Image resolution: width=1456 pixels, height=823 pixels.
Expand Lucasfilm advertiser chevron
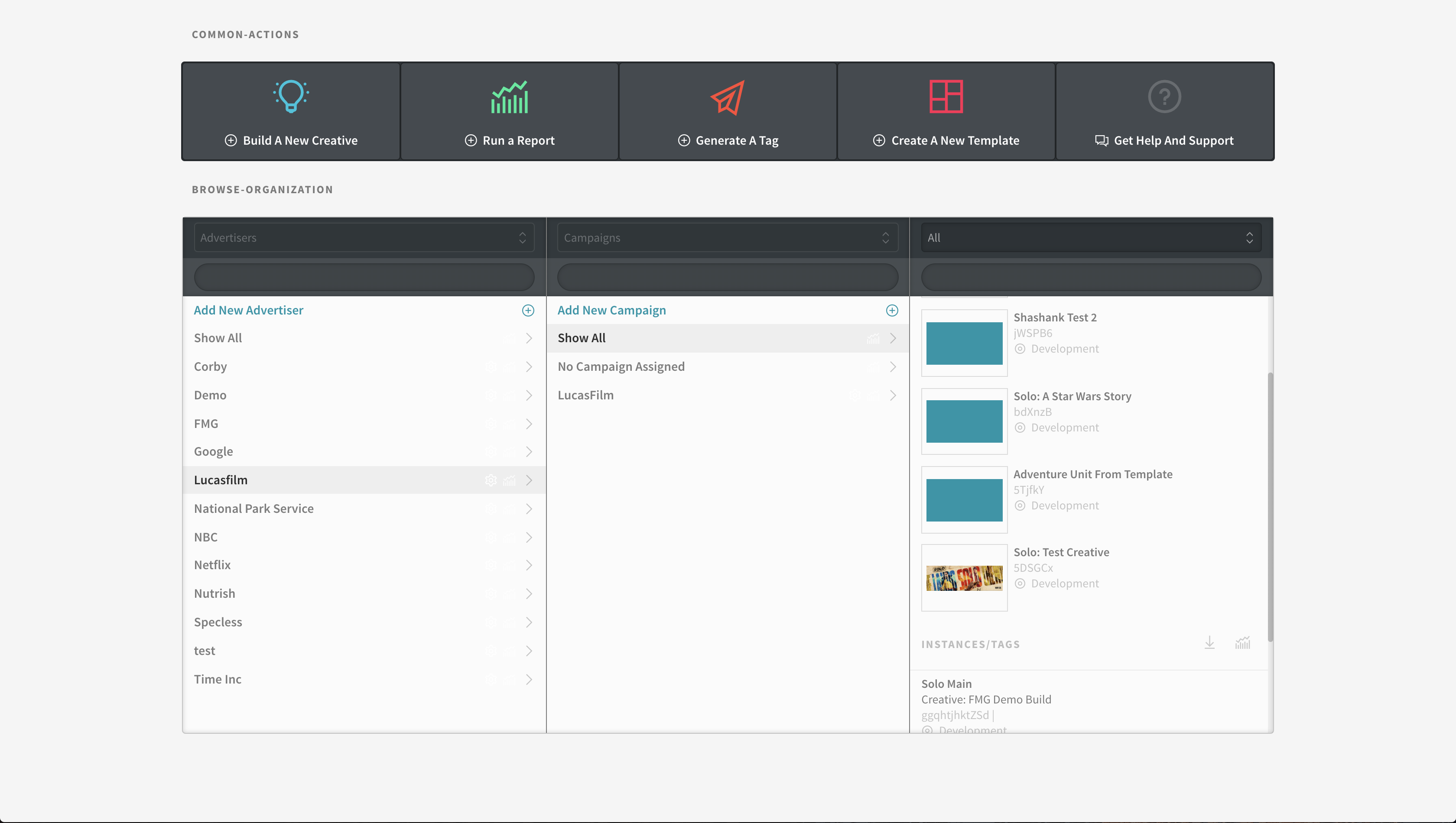click(529, 480)
